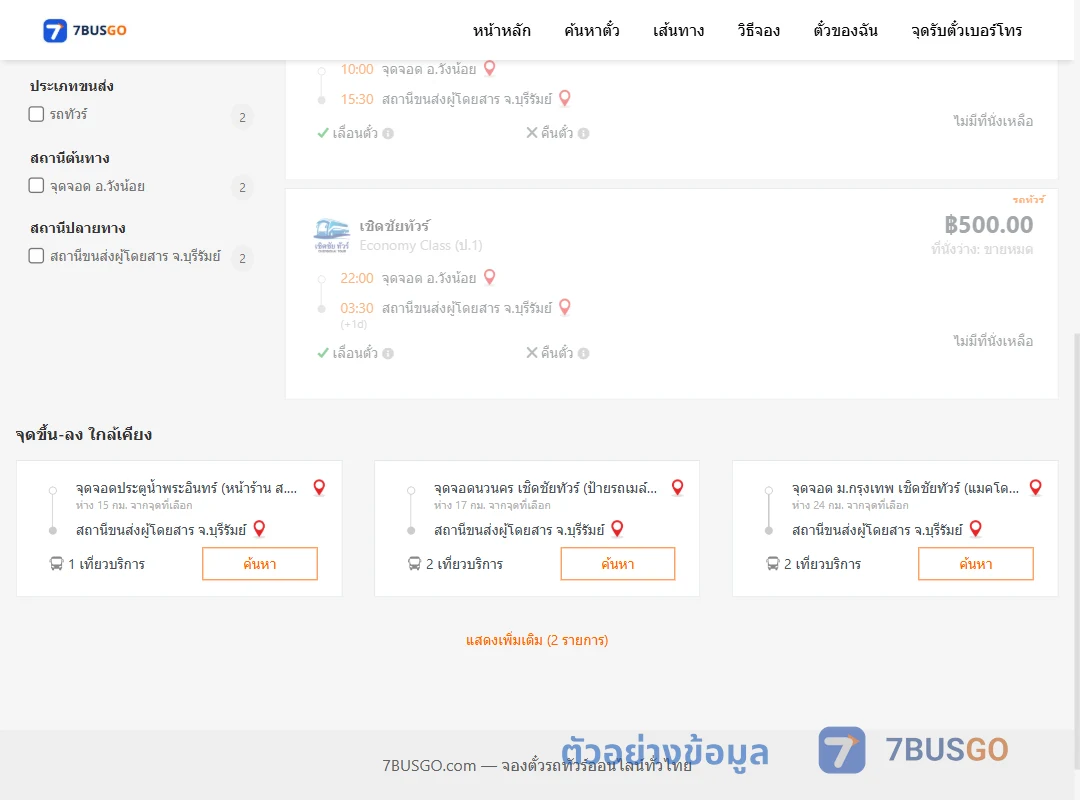Open วิธีจอง menu
The image size is (1080, 800).
[758, 31]
